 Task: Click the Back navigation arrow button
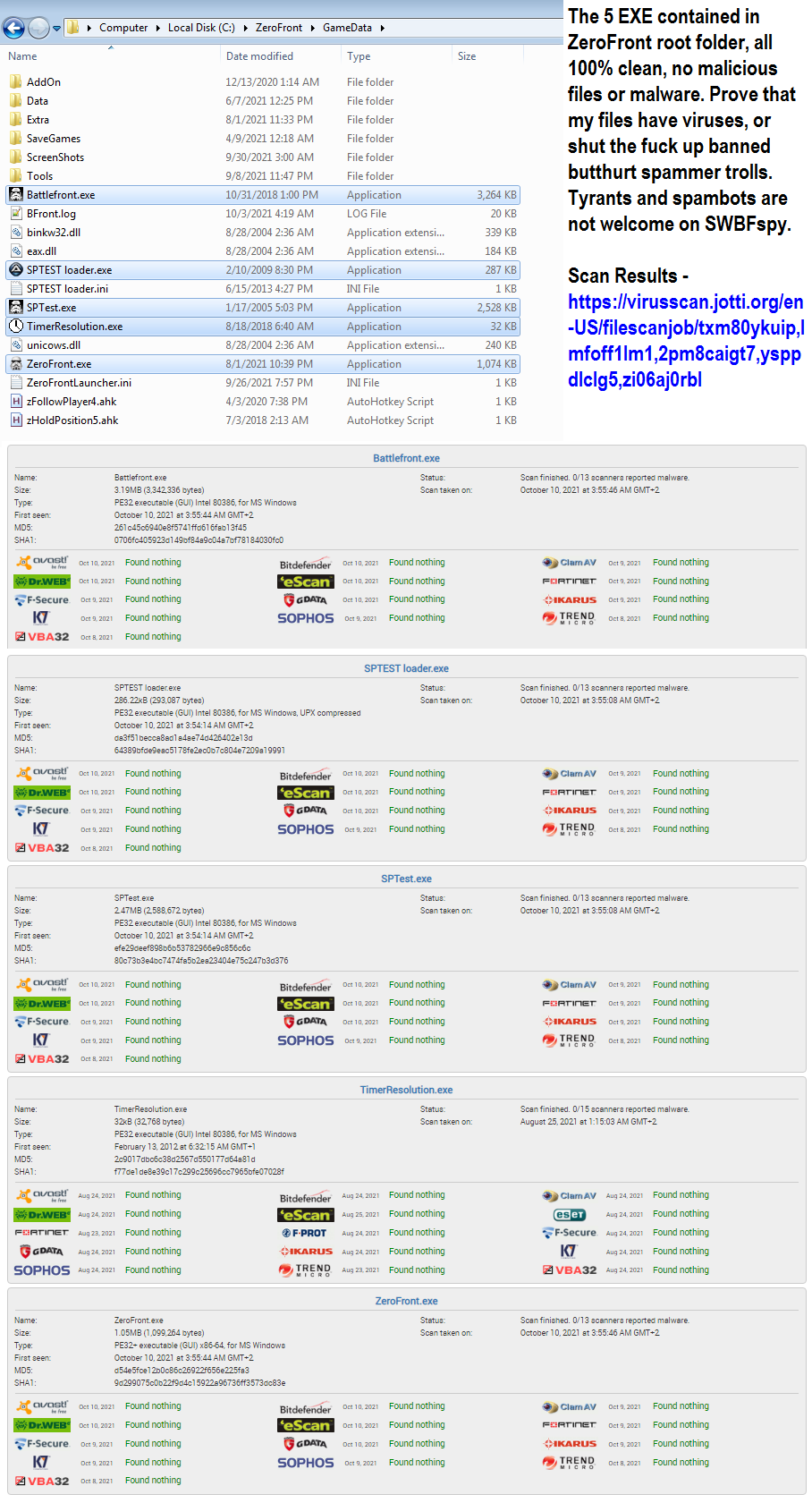coord(14,28)
